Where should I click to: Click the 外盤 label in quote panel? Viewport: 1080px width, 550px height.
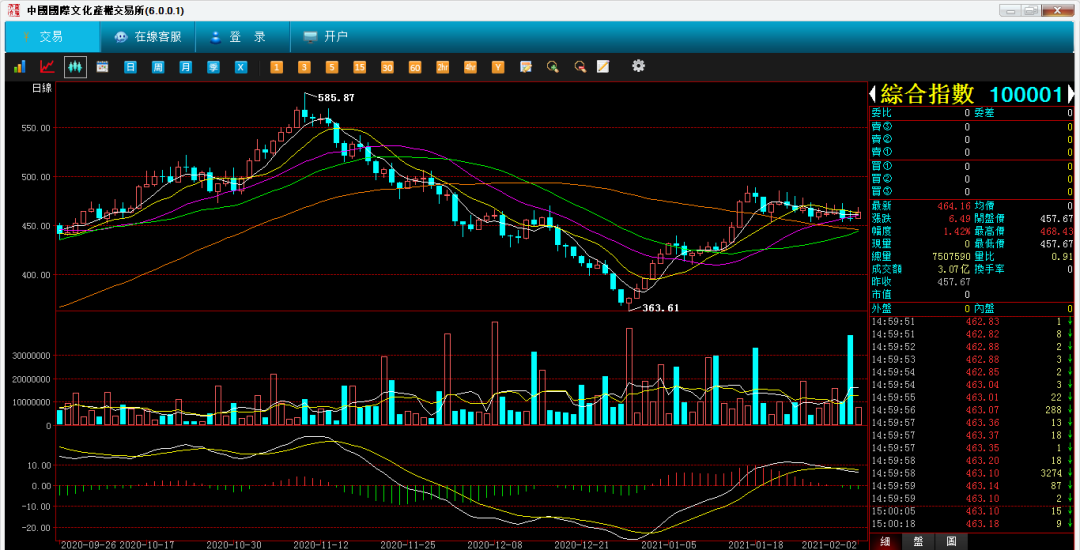pos(882,308)
